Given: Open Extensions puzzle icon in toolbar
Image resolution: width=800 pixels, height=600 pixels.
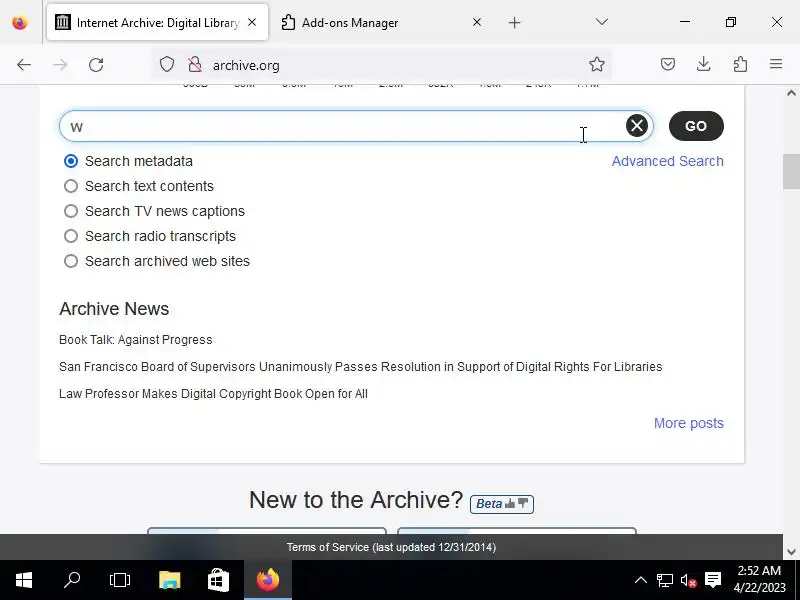Looking at the screenshot, I should pyautogui.click(x=740, y=64).
